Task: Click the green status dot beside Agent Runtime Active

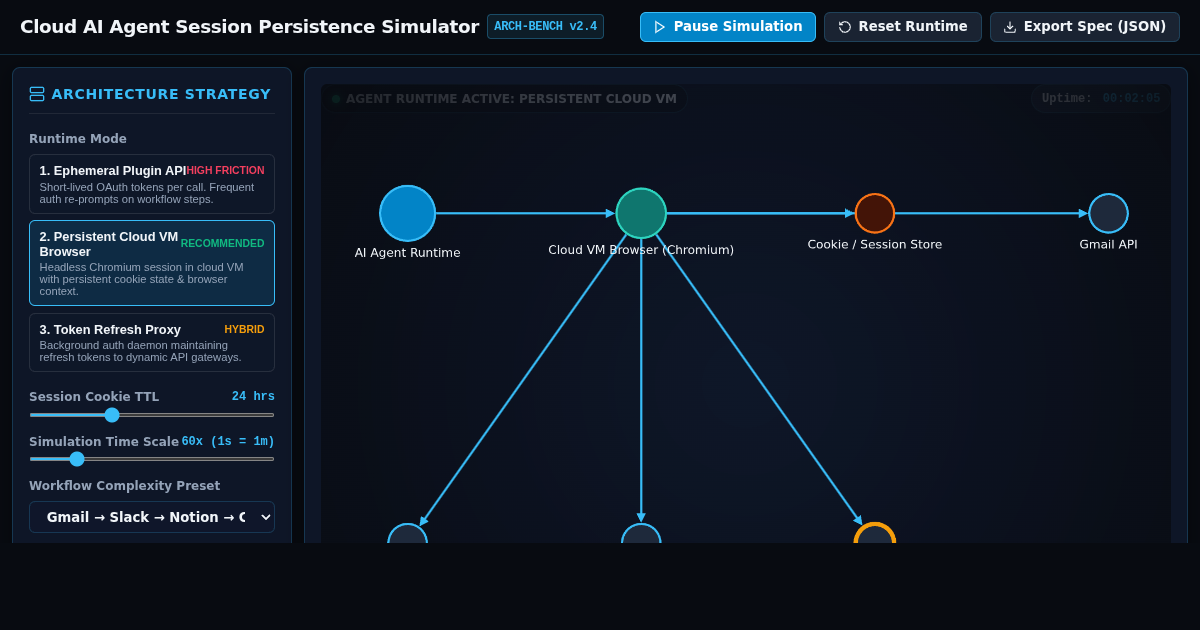Action: point(336,99)
